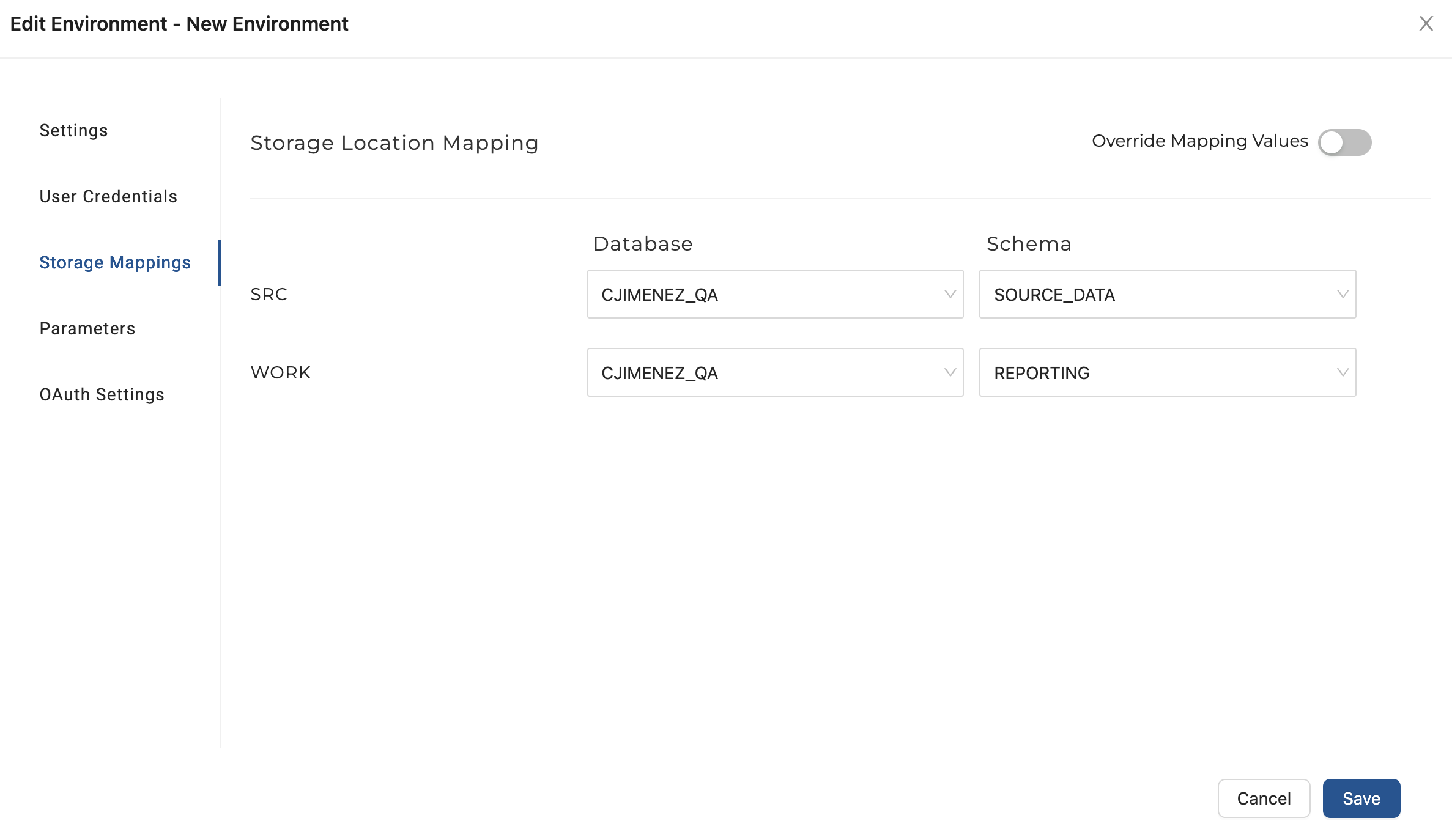Click the SOURCE_DATA value text

tap(1054, 295)
